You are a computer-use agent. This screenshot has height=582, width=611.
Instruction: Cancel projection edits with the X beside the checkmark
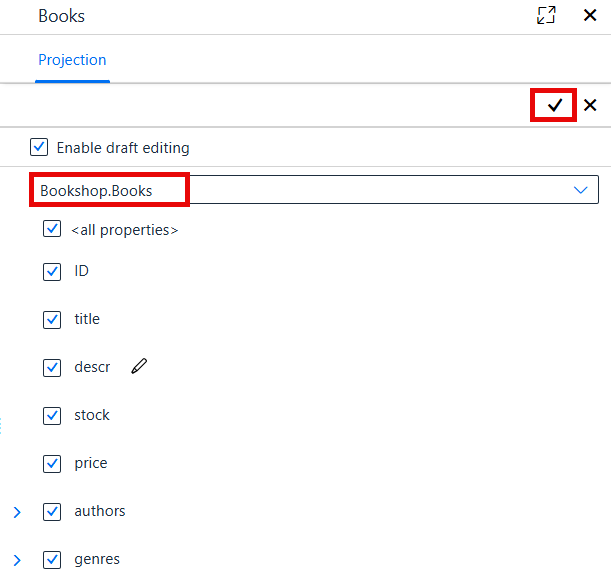click(590, 105)
